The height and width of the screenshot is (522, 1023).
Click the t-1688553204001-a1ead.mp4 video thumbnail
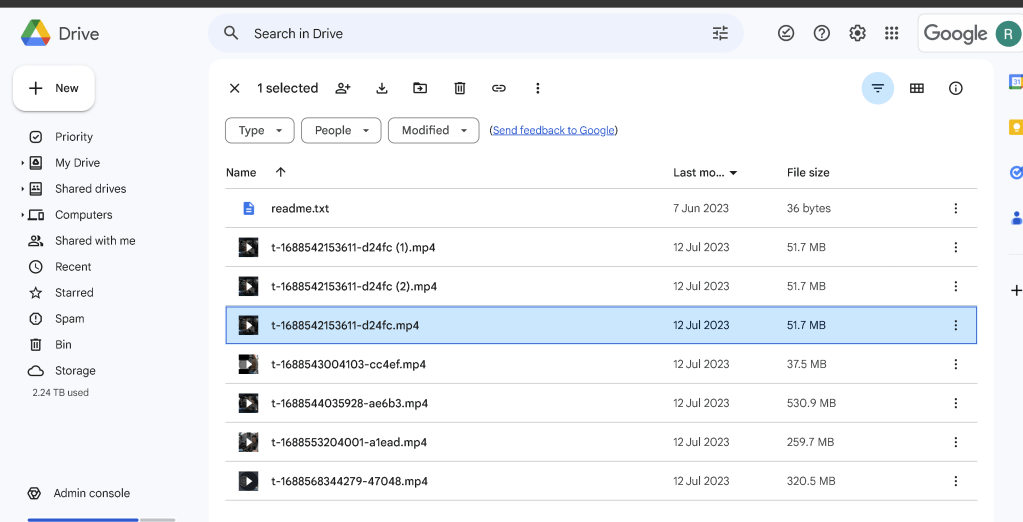tap(248, 442)
